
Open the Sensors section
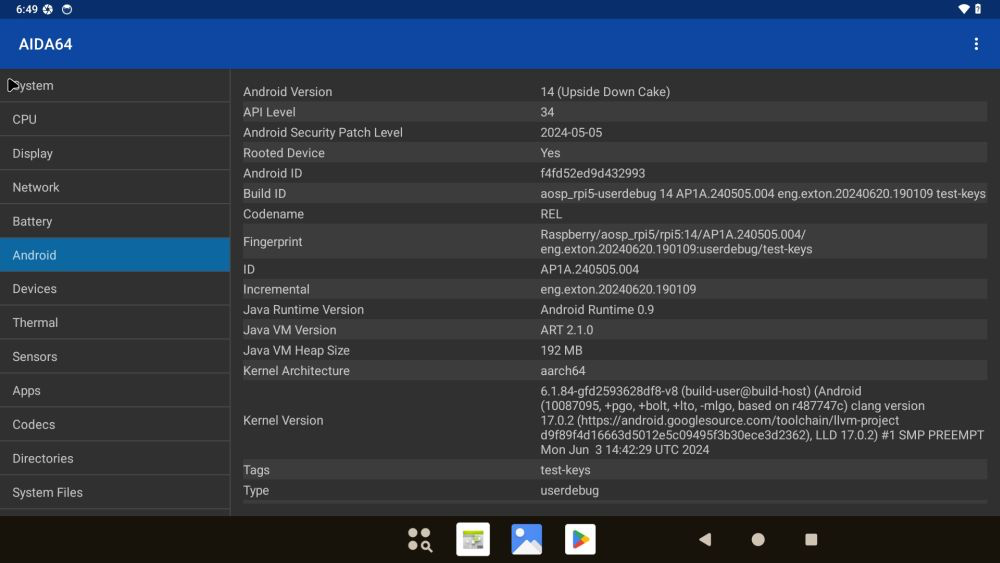pos(115,356)
